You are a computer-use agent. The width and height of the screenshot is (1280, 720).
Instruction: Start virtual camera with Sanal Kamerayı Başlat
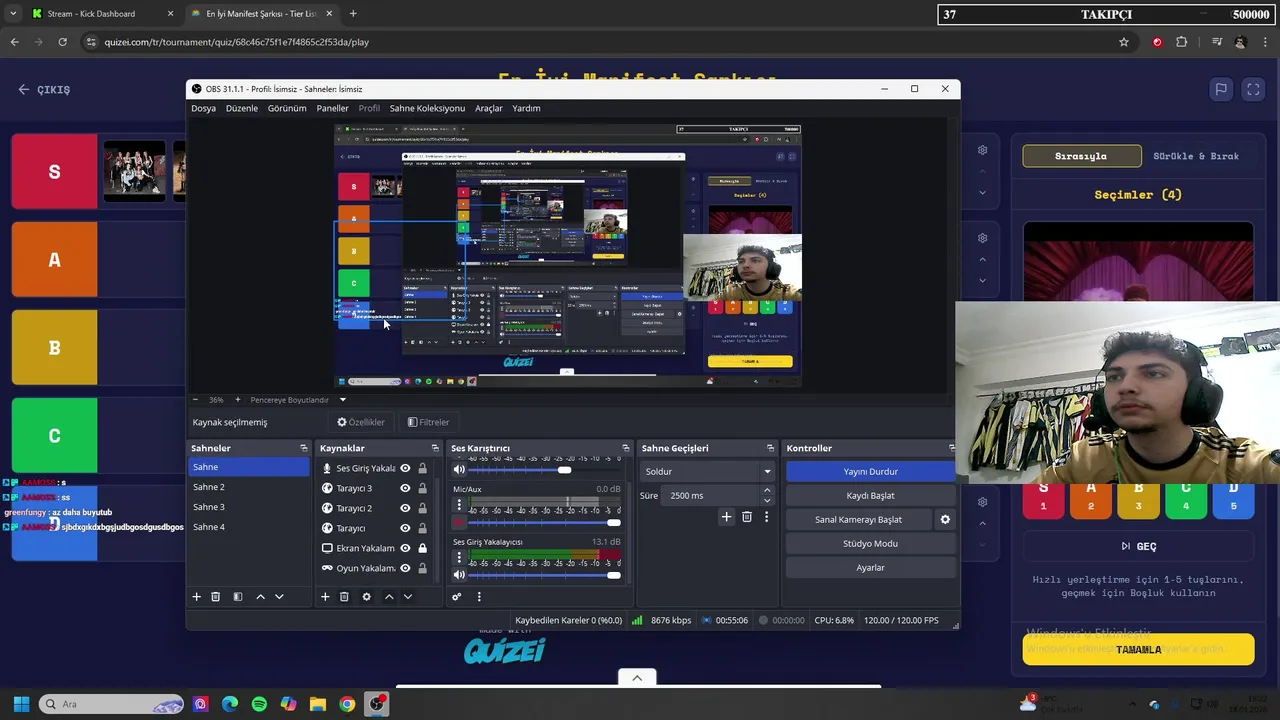[858, 519]
